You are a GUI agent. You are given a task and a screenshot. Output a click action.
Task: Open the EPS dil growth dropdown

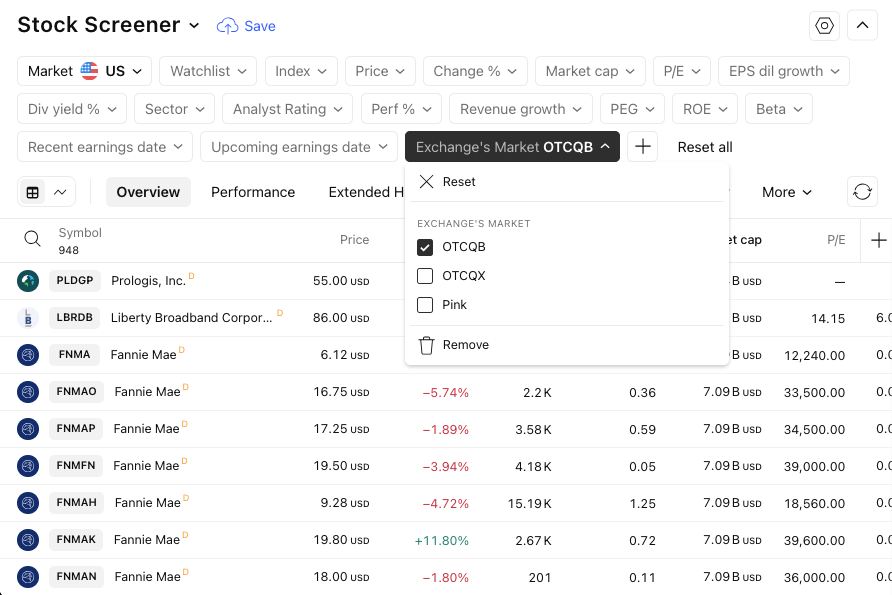[784, 71]
